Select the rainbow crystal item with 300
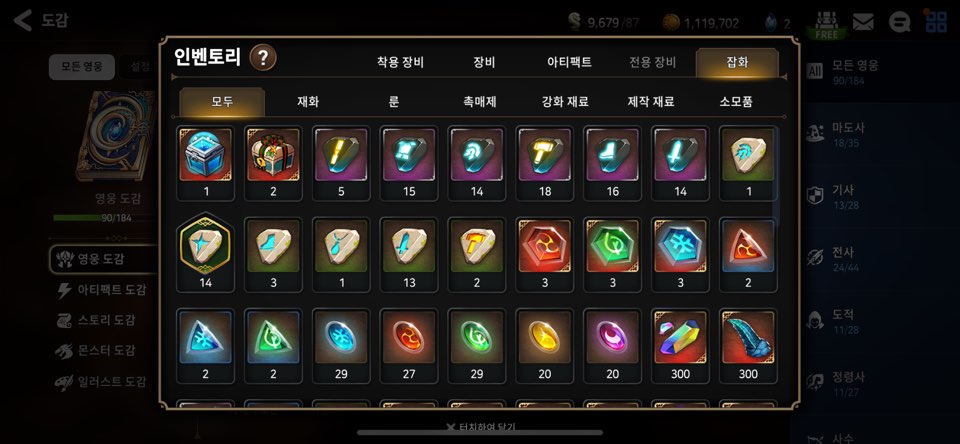Image resolution: width=960 pixels, height=444 pixels. pos(681,346)
